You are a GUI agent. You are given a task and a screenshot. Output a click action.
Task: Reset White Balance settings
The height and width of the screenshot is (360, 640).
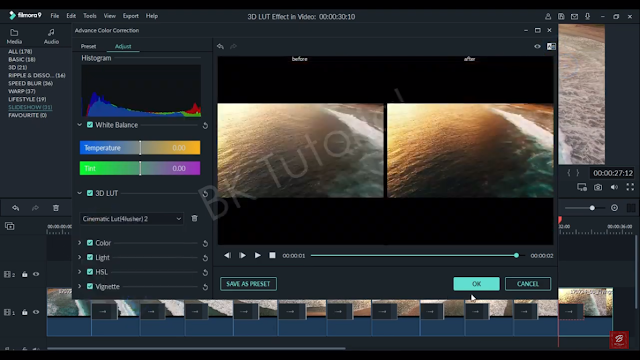pyautogui.click(x=205, y=126)
